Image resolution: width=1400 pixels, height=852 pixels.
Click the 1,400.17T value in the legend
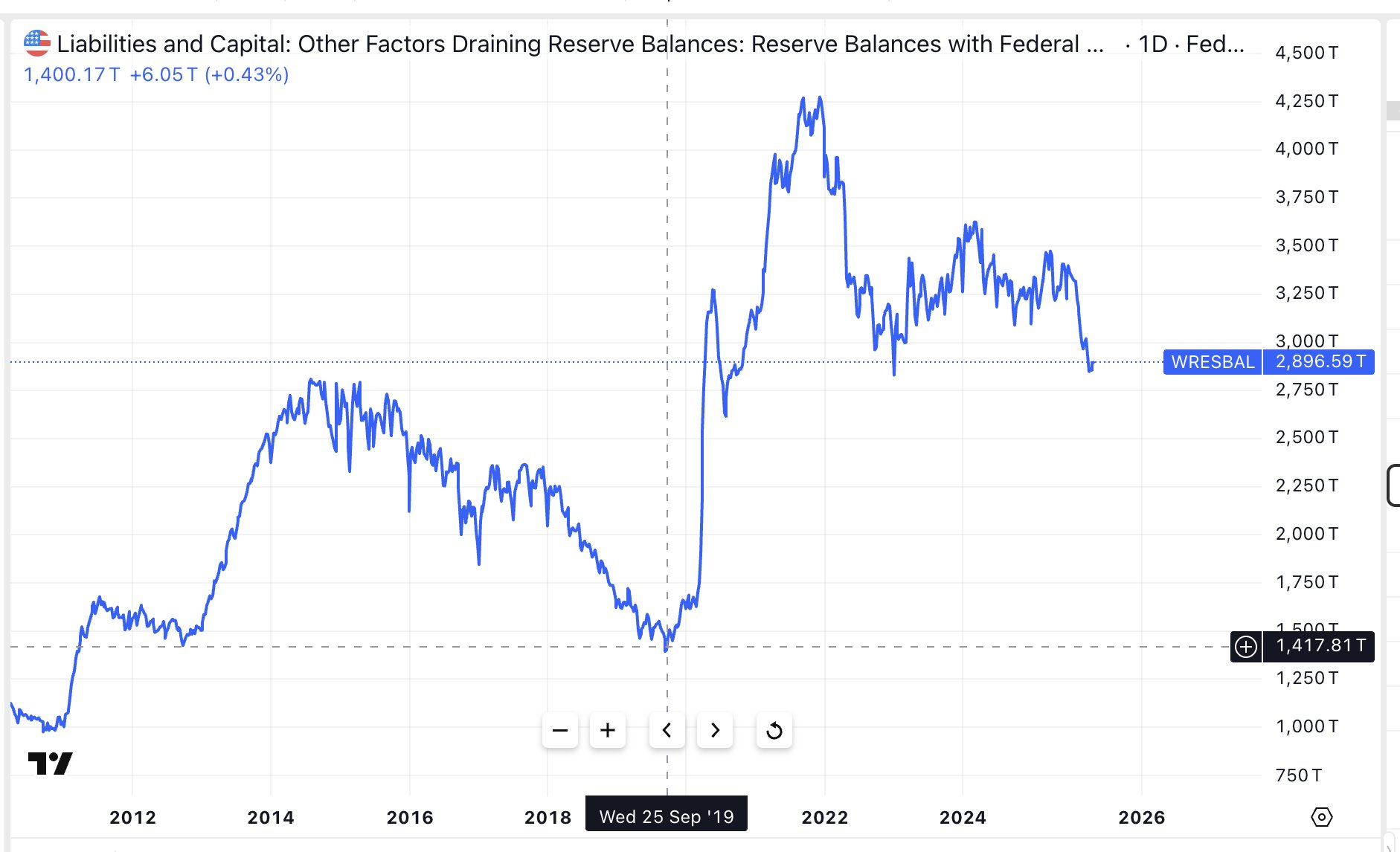pyautogui.click(x=72, y=75)
